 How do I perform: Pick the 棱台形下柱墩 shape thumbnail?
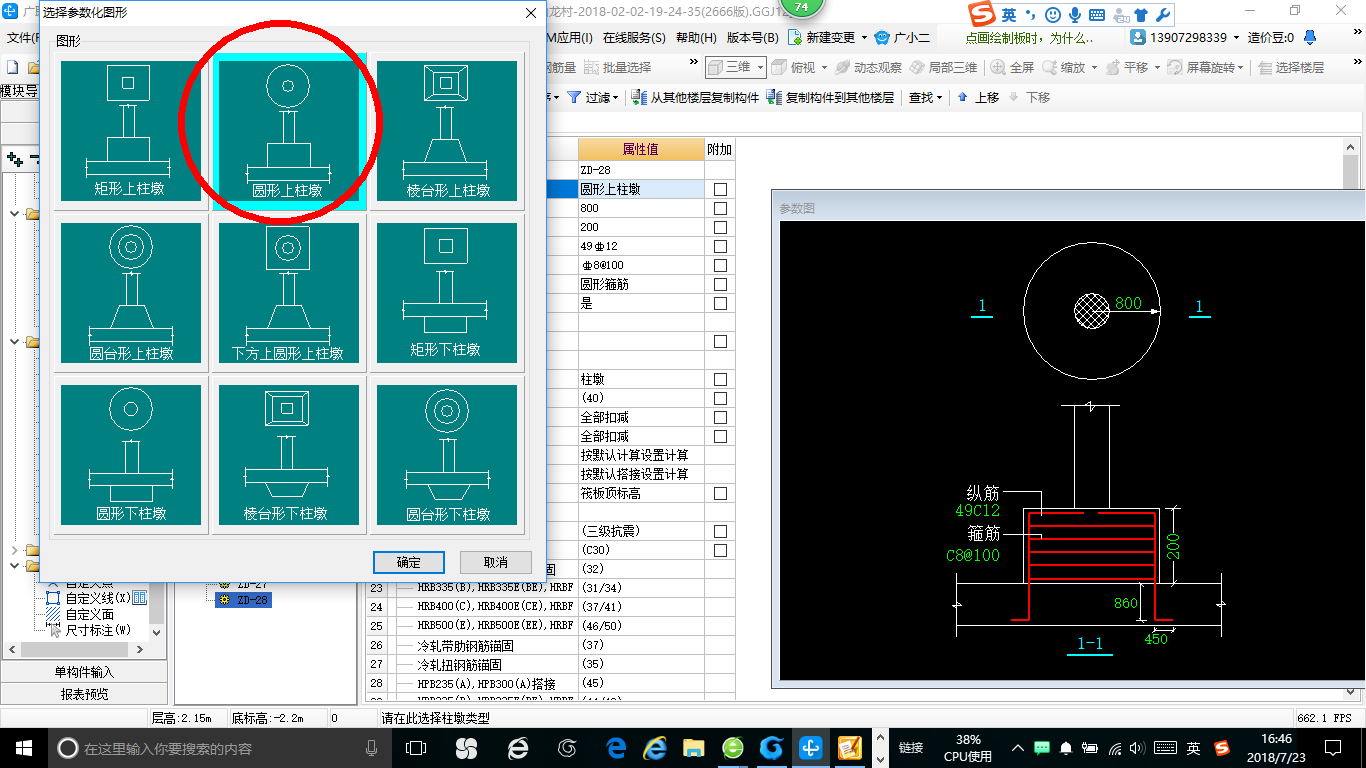point(289,454)
